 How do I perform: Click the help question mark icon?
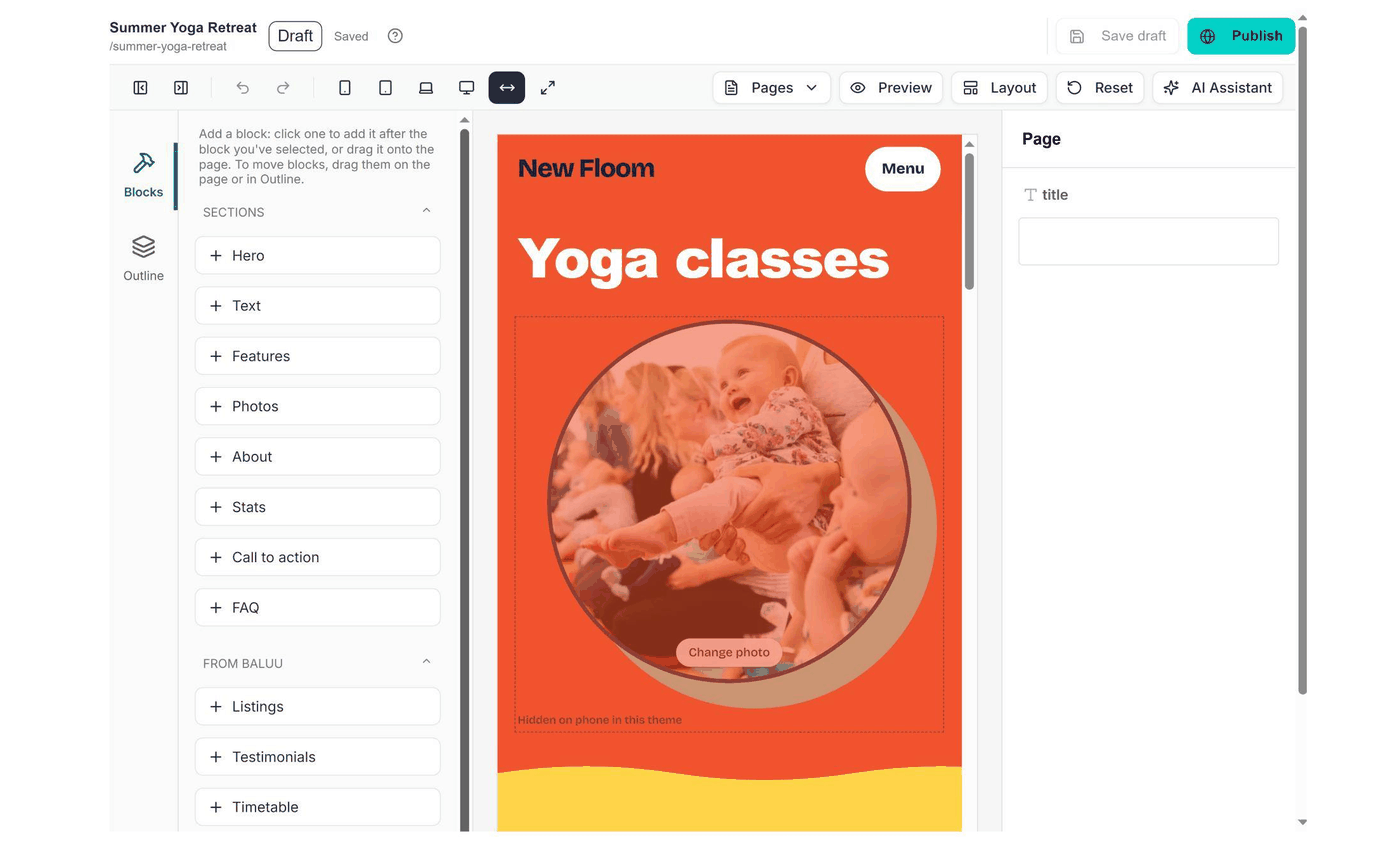coord(395,36)
